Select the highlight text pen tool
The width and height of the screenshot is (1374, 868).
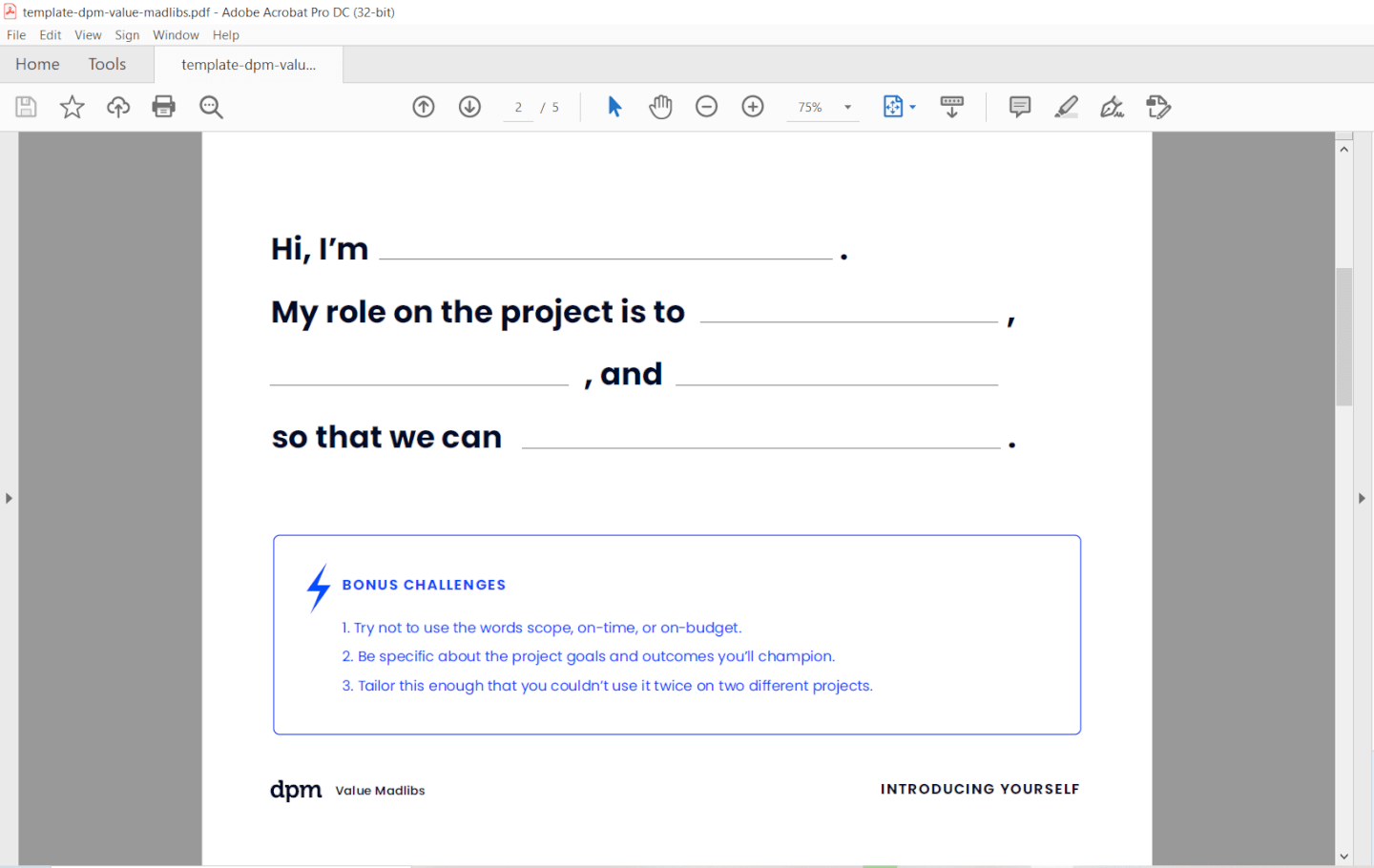tap(1066, 107)
